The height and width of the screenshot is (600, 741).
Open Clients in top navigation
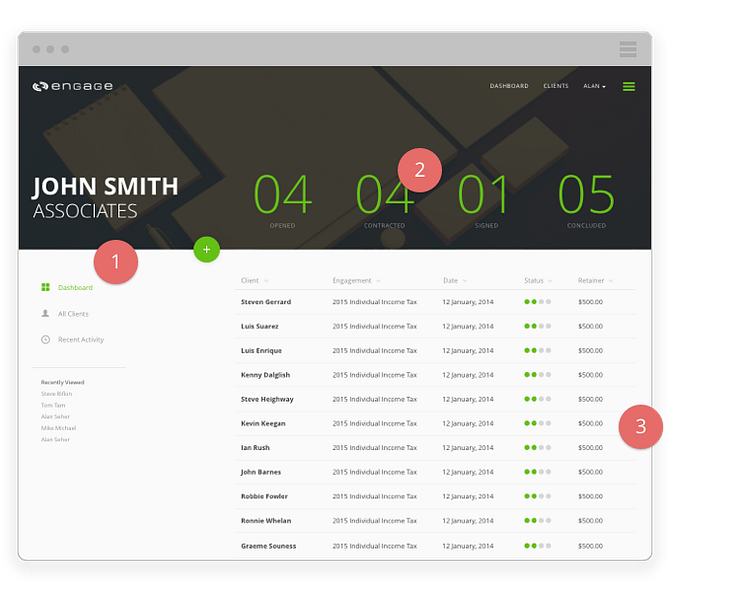coord(556,86)
